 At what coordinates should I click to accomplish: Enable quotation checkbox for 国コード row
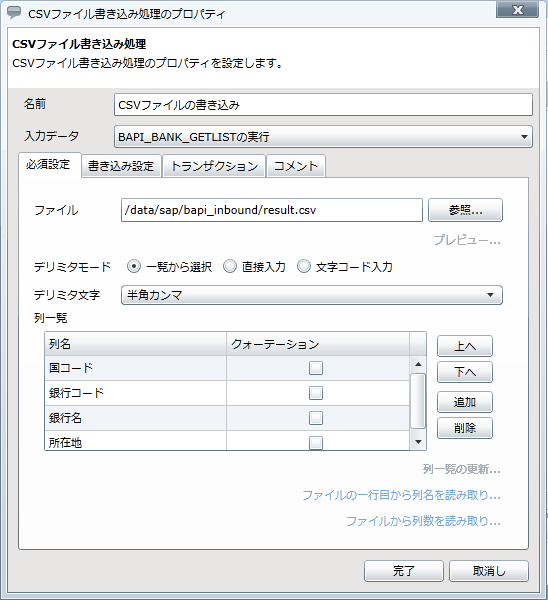click(x=316, y=368)
